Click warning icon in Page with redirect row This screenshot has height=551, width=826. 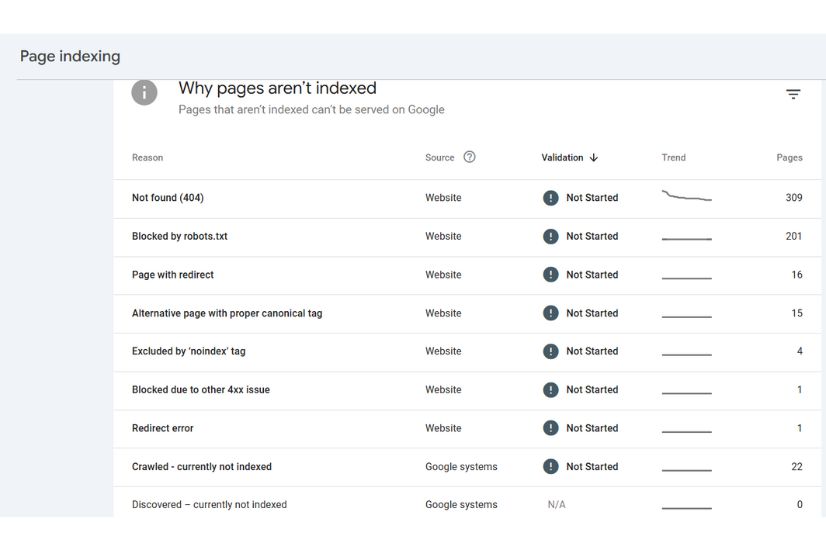pyautogui.click(x=550, y=275)
